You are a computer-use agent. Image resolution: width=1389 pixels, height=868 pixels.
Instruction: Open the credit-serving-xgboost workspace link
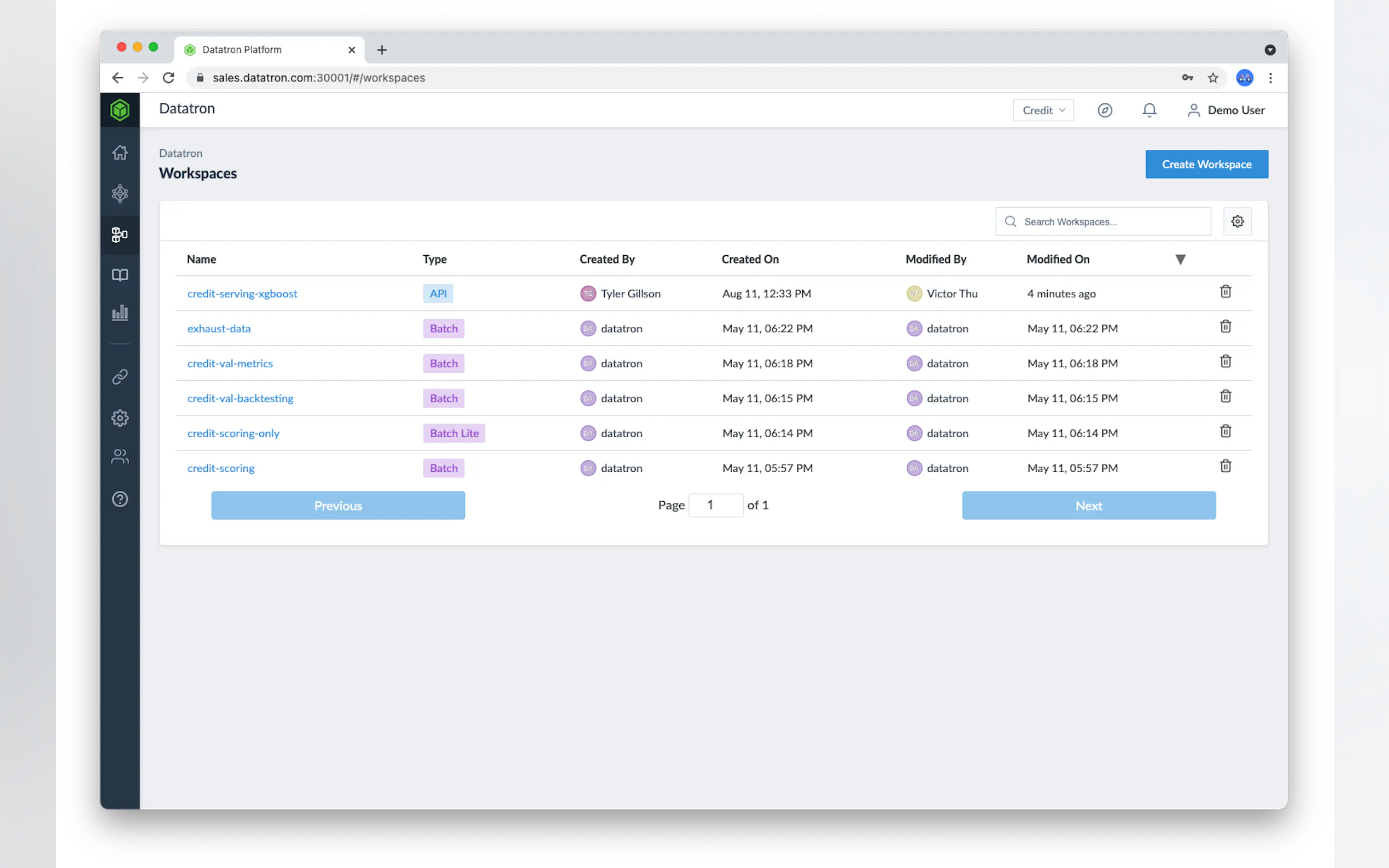(x=242, y=294)
